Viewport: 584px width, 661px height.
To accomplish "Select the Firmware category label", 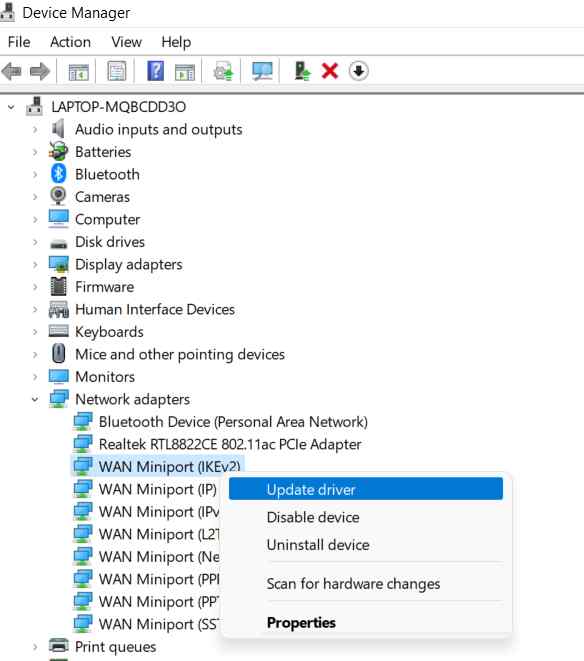I will click(105, 287).
